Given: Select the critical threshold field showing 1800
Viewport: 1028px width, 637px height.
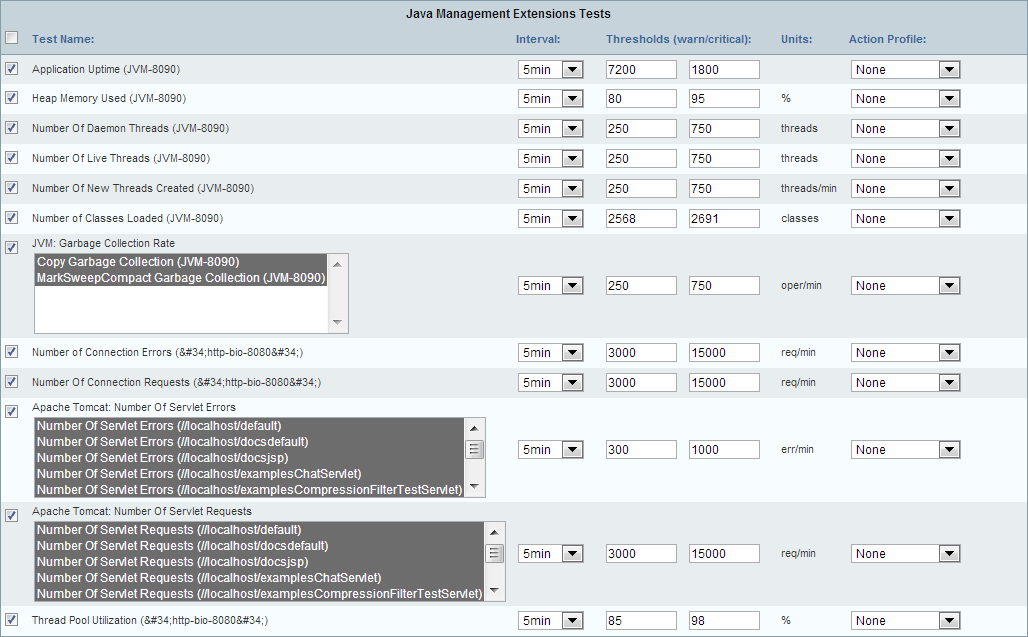Looking at the screenshot, I should [x=723, y=69].
